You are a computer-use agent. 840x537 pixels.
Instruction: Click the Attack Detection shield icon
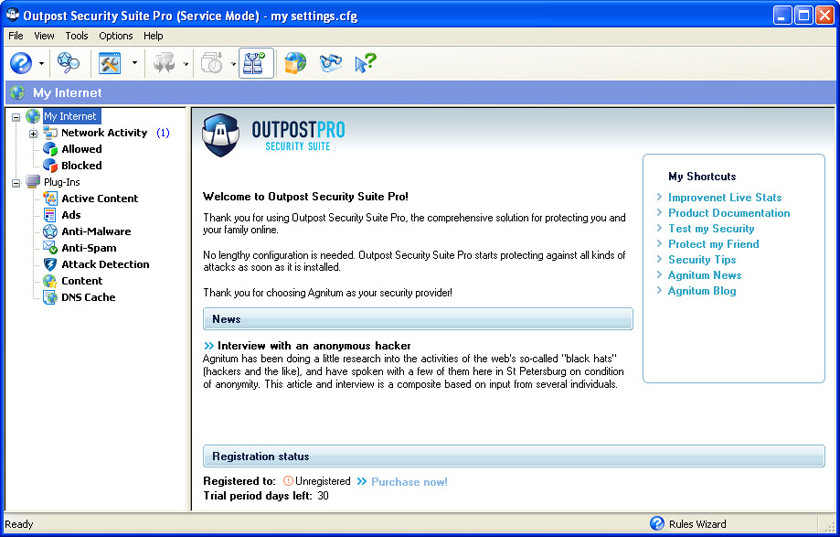click(50, 264)
